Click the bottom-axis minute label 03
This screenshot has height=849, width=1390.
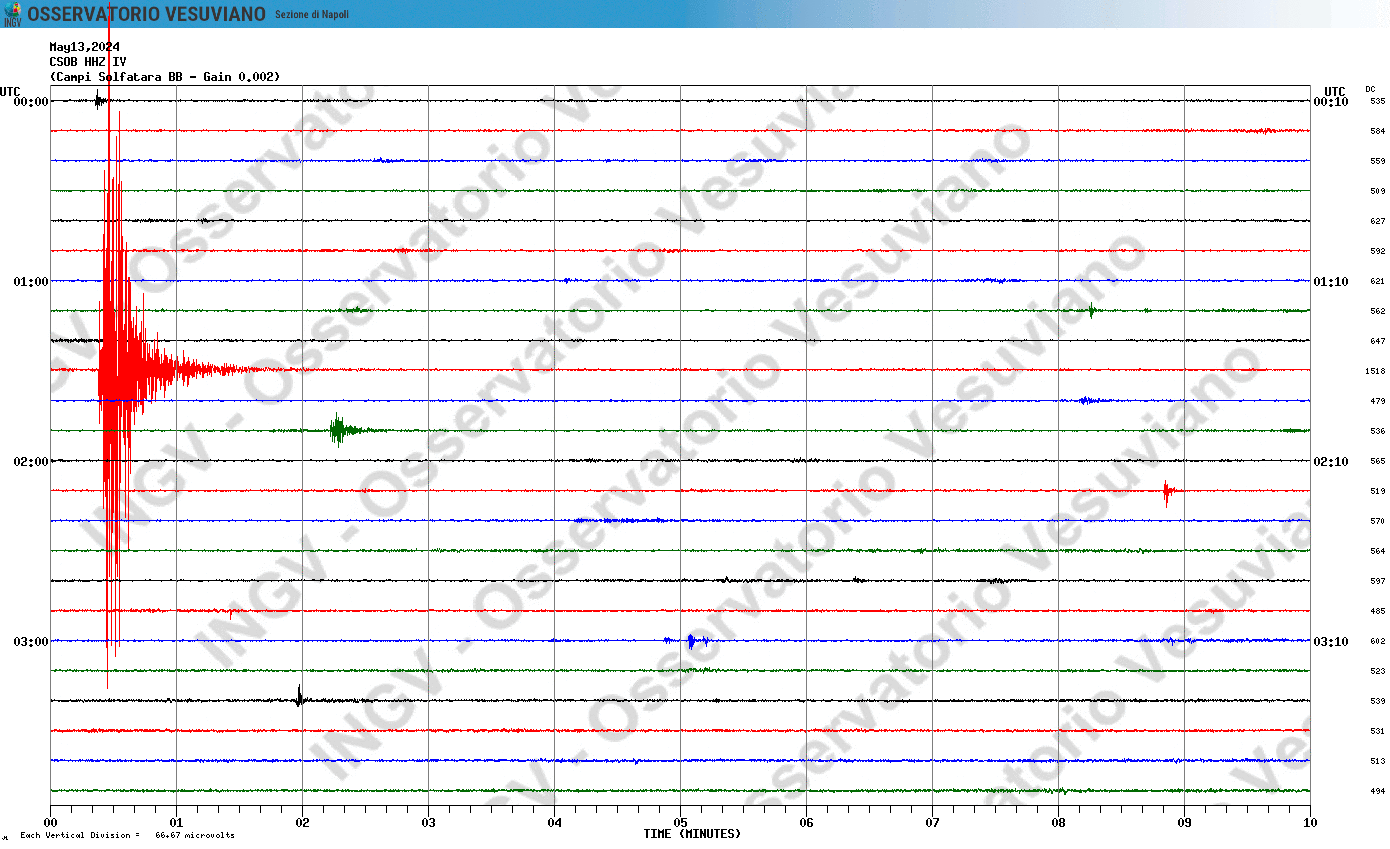(428, 823)
